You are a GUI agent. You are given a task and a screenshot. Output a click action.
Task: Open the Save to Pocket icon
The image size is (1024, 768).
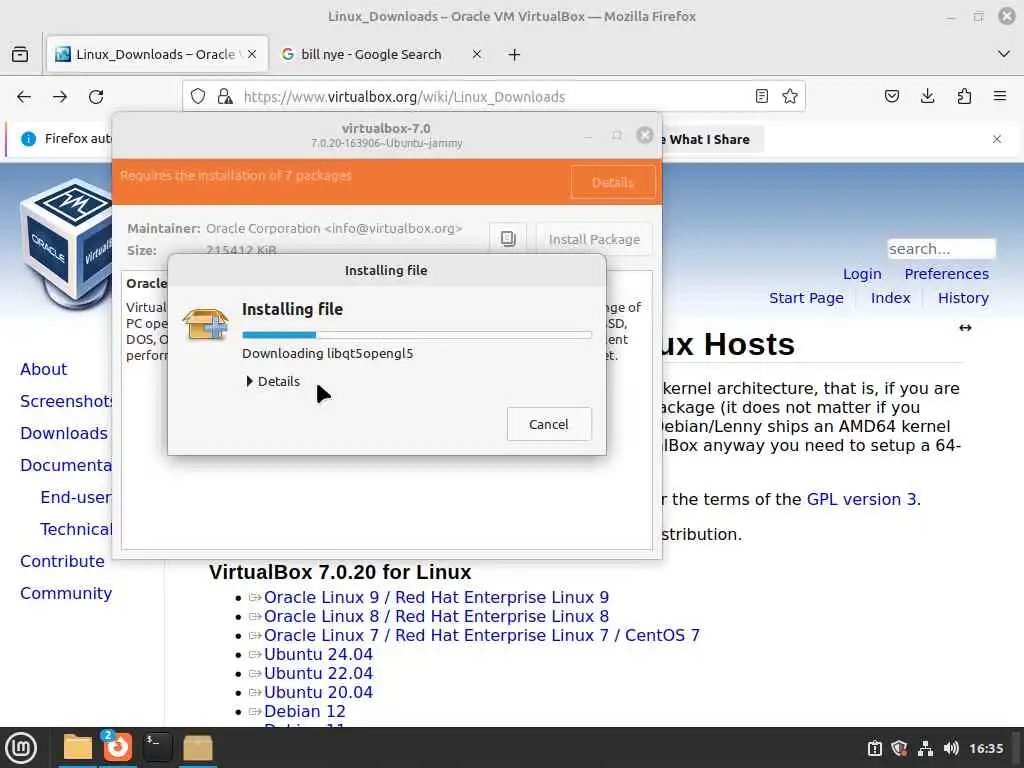tap(891, 97)
